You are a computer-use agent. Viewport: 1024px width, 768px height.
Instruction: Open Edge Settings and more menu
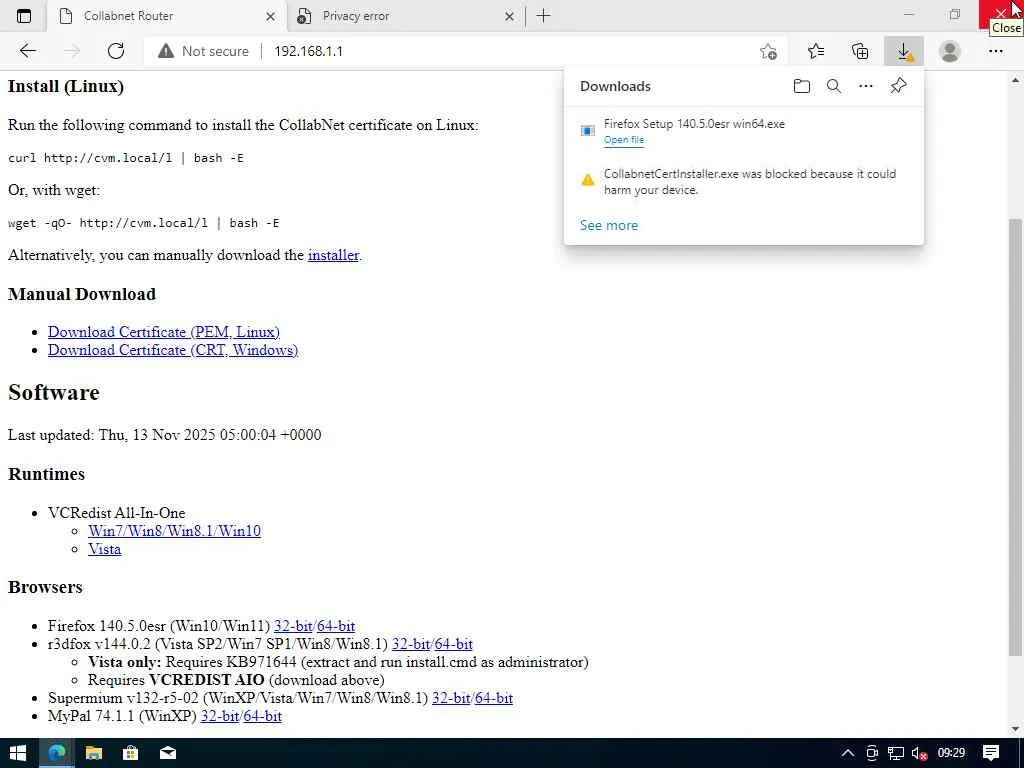(995, 51)
